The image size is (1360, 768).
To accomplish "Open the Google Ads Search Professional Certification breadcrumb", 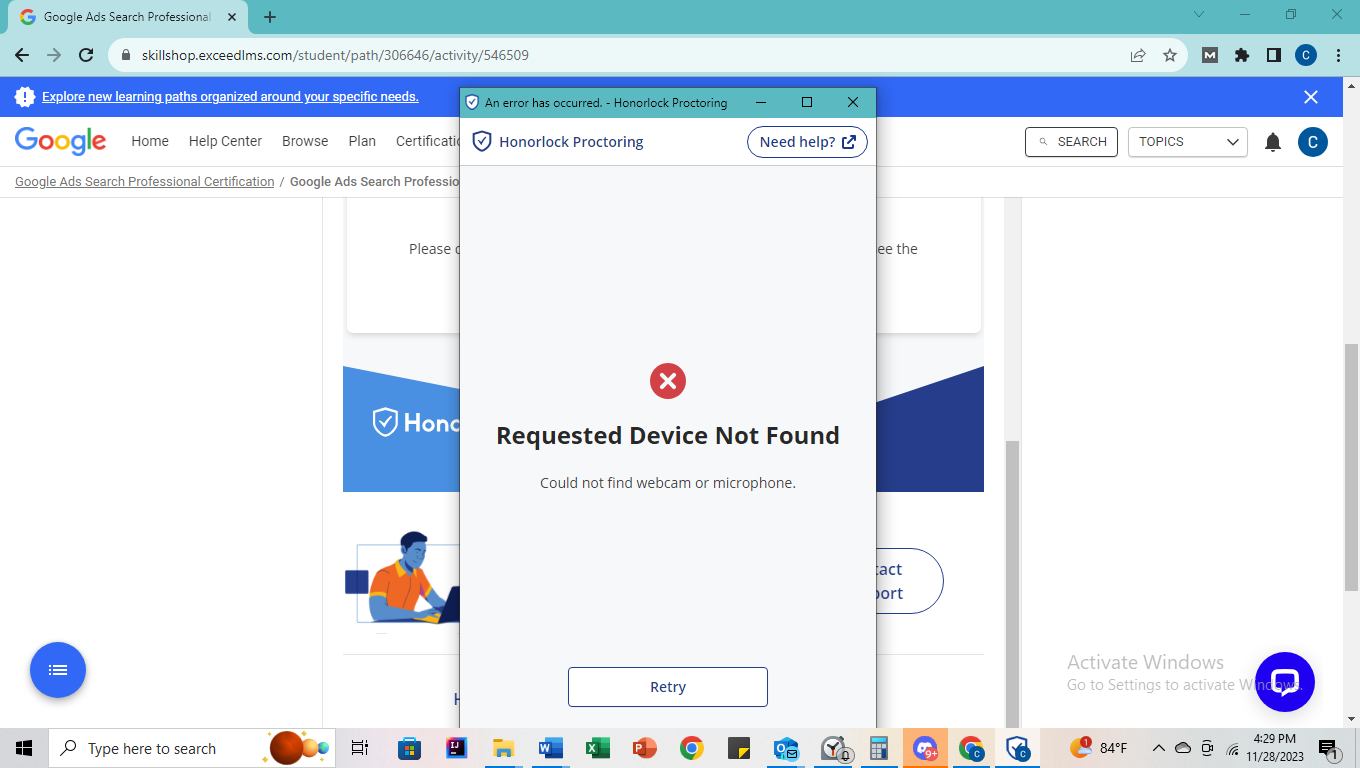I will [144, 182].
